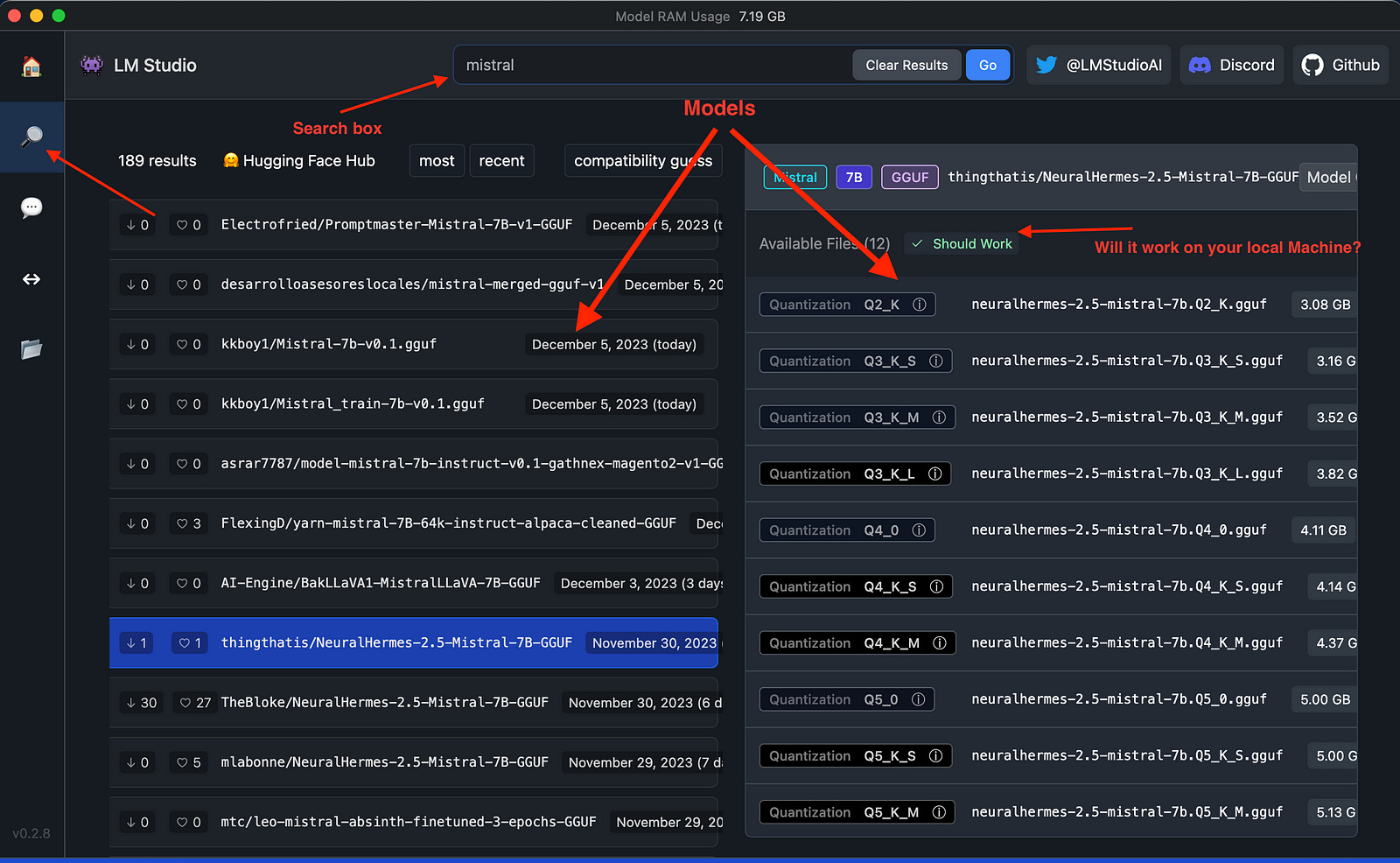Image resolution: width=1400 pixels, height=863 pixels.
Task: Open My Models via folder sidebar icon
Action: point(31,349)
